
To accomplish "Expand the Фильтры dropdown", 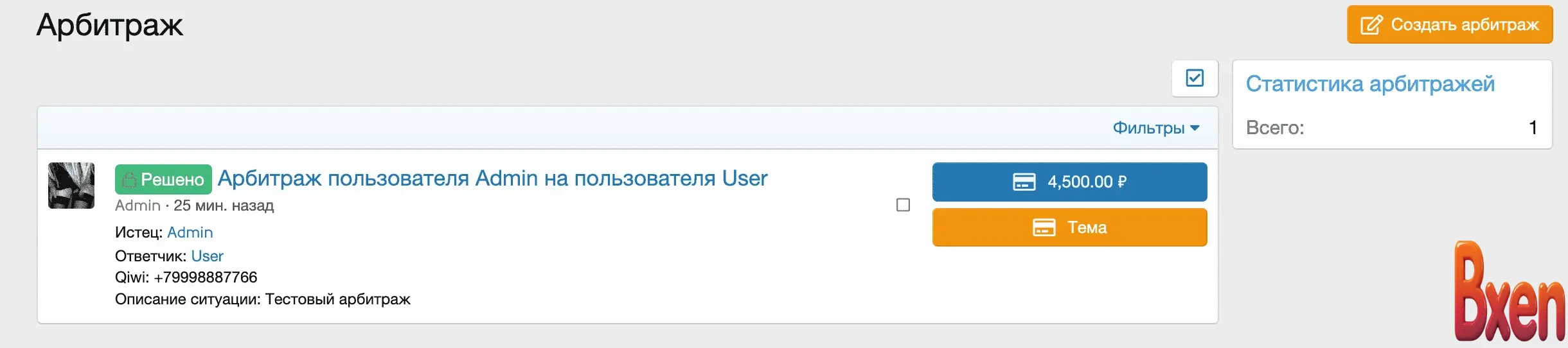I will (1155, 128).
